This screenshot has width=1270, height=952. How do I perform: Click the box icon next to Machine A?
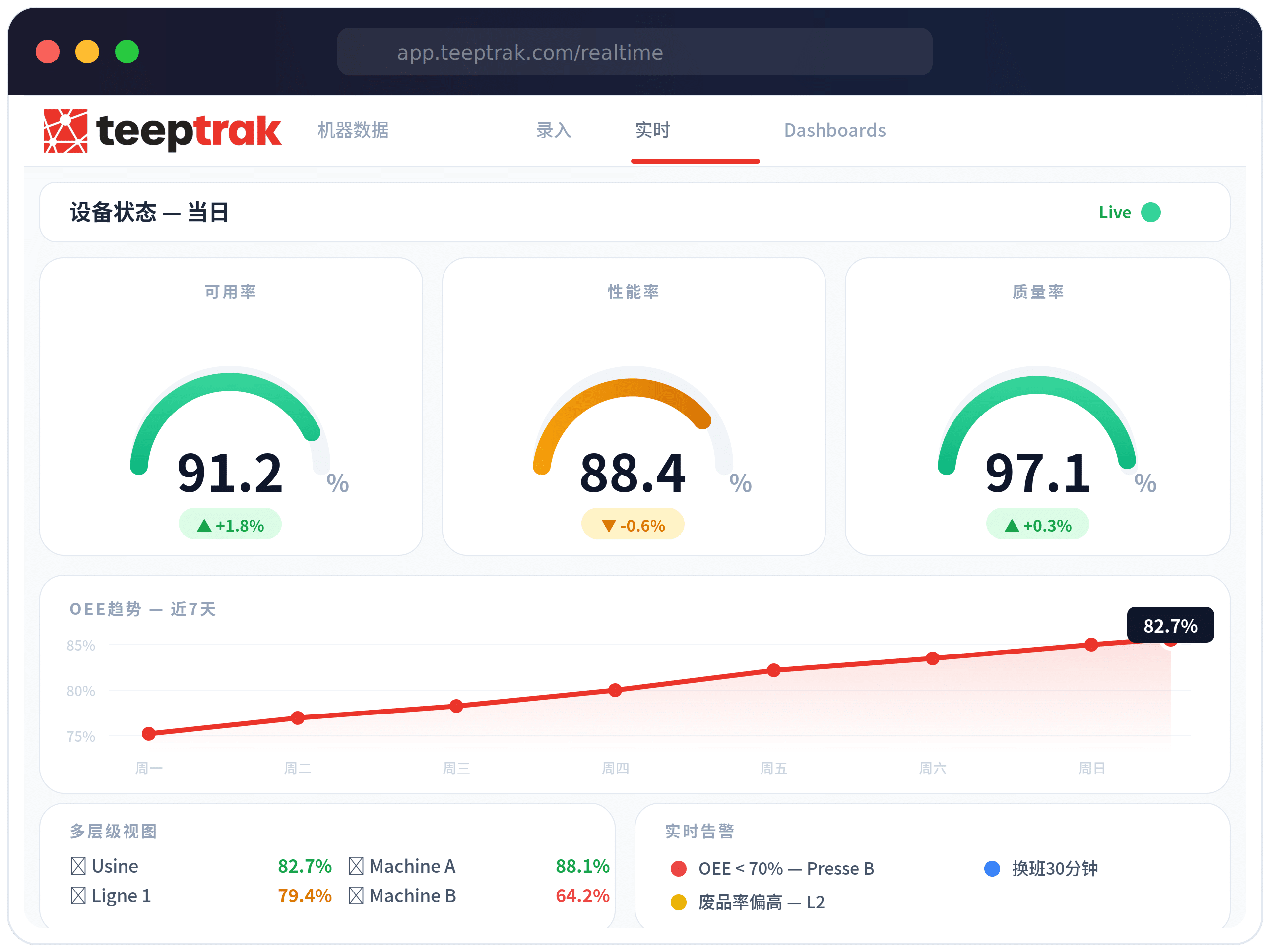pyautogui.click(x=356, y=865)
